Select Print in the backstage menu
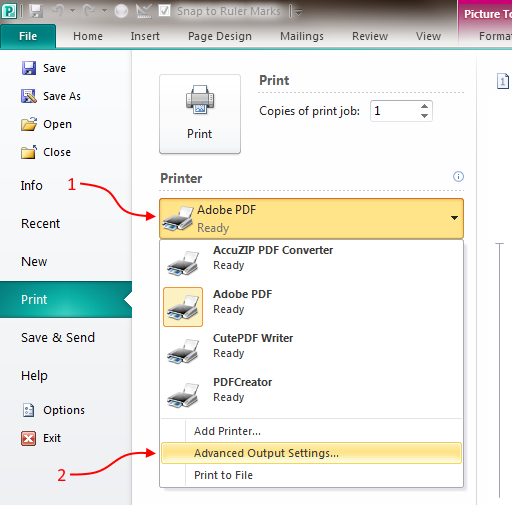This screenshot has width=512, height=505. click(66, 299)
